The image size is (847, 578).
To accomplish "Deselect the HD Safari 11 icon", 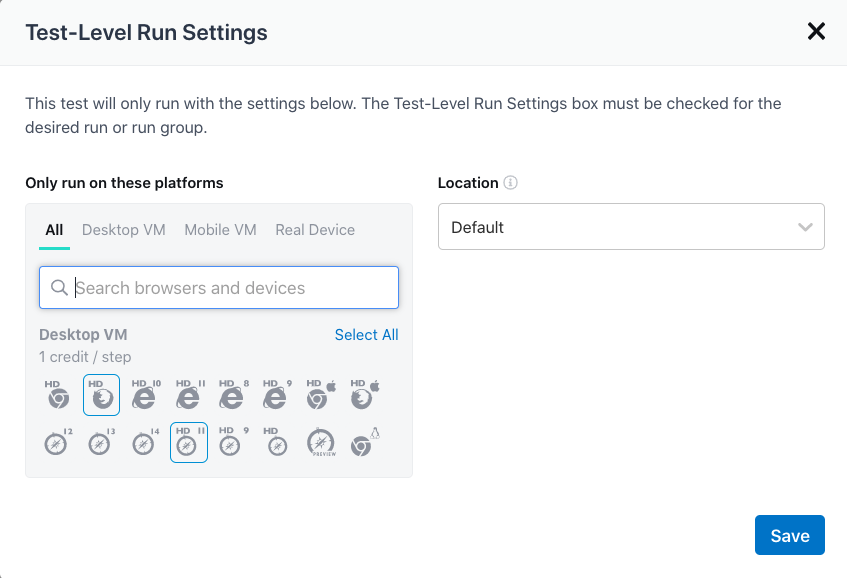I will 189,442.
